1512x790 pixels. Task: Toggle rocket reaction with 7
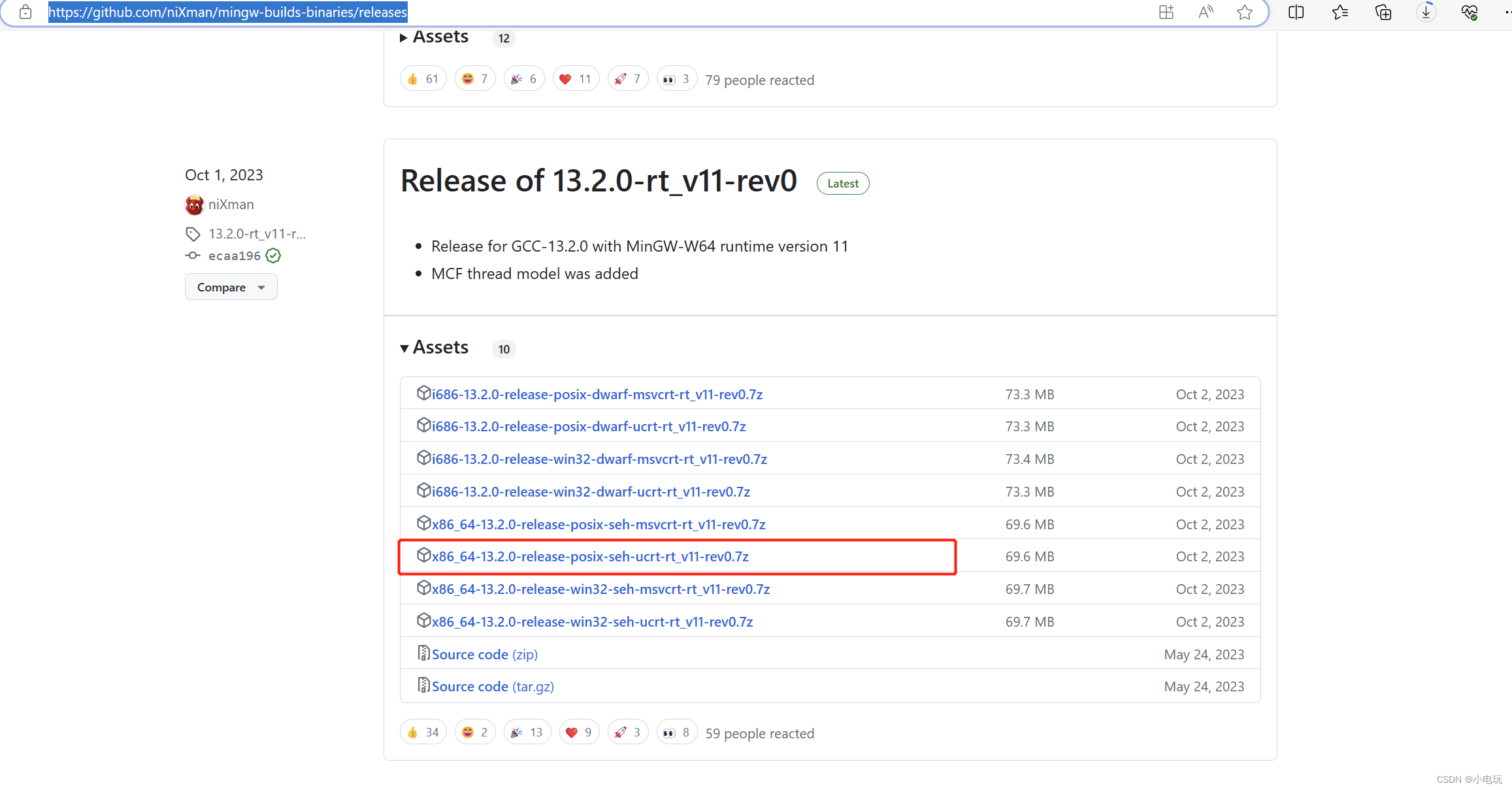[x=628, y=79]
